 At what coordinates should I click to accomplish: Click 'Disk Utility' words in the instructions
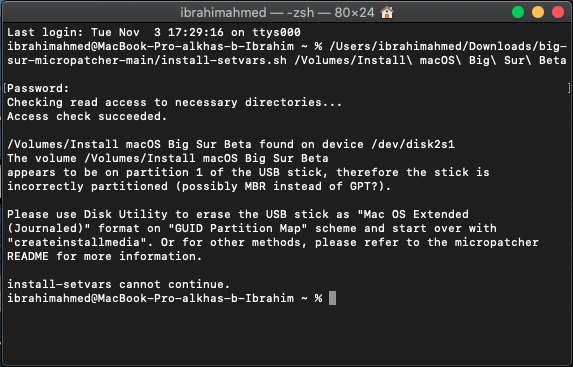(126, 214)
